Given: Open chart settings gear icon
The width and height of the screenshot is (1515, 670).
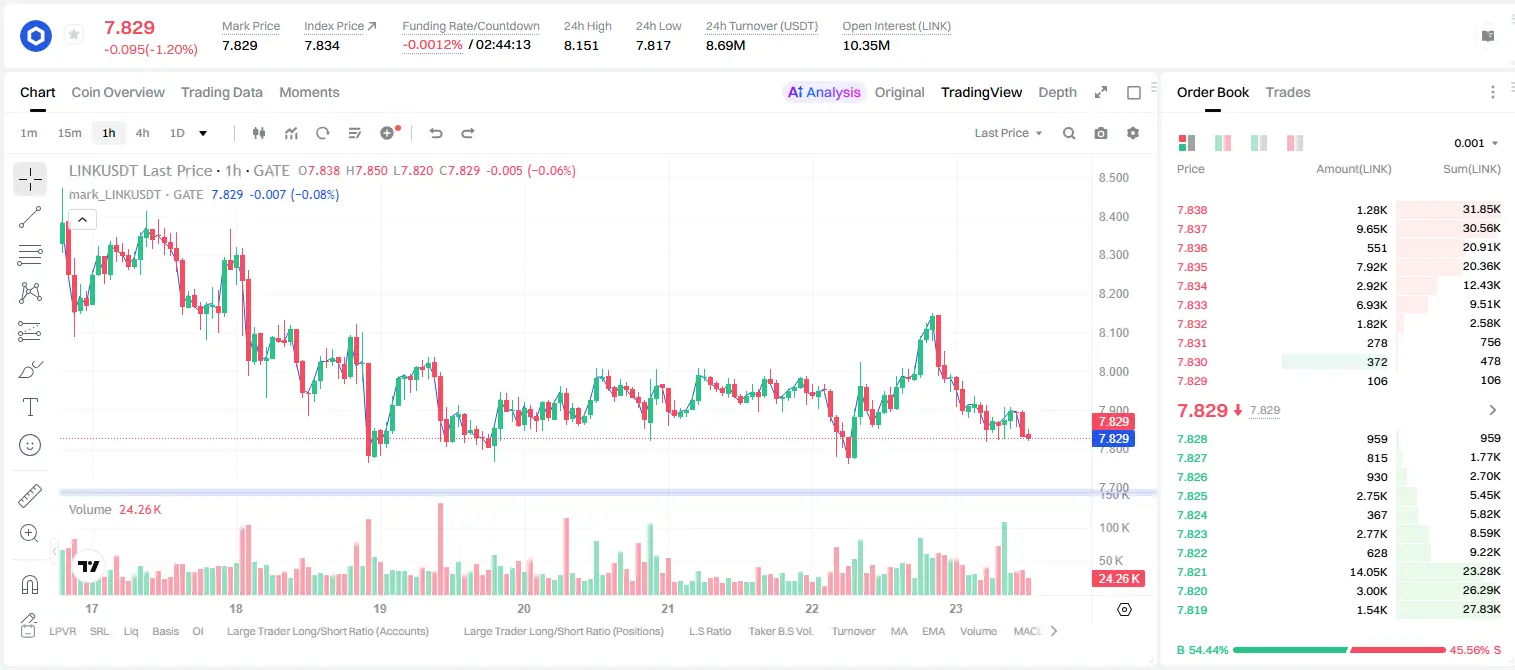Looking at the screenshot, I should pos(1133,133).
